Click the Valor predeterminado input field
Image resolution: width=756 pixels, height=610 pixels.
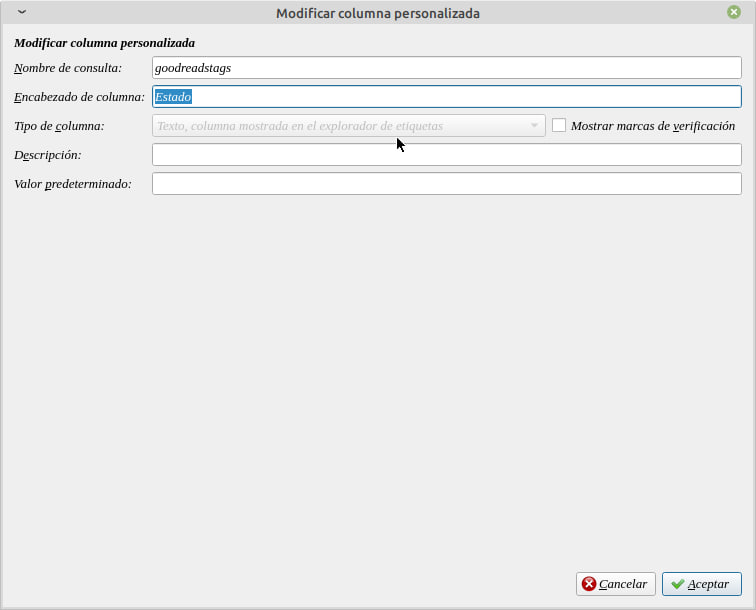446,183
